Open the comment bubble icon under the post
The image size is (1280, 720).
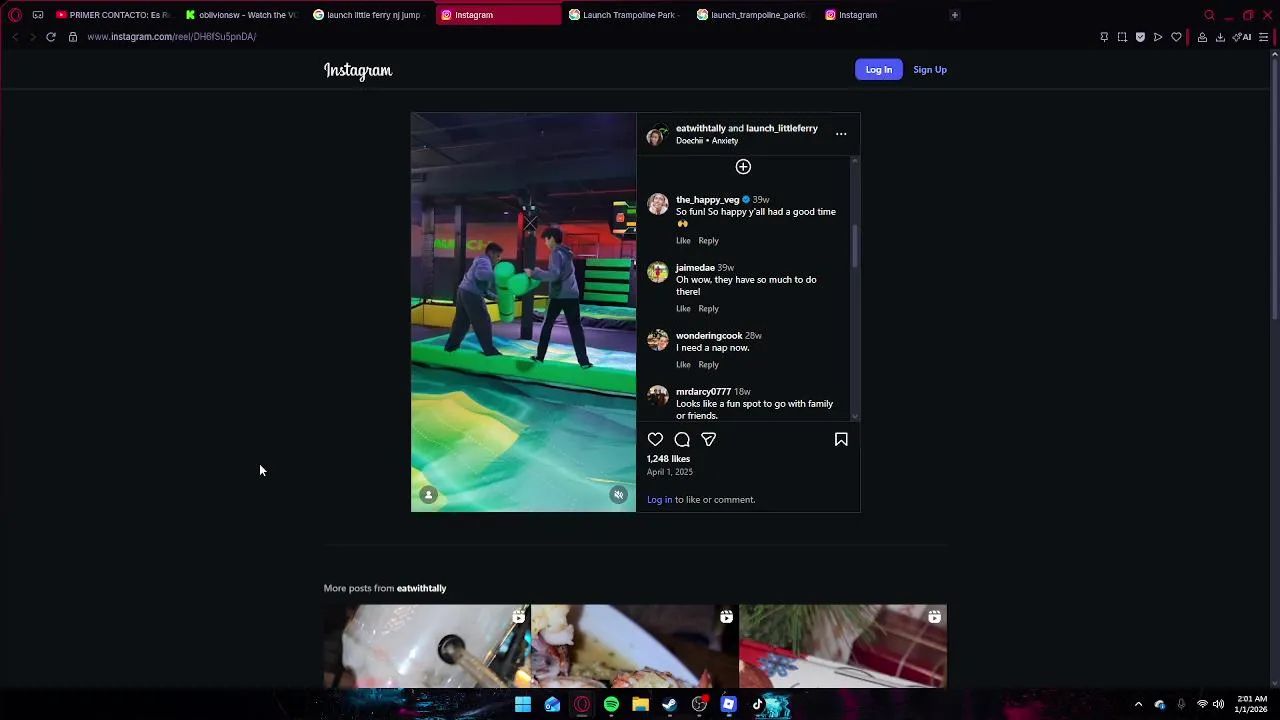click(682, 439)
